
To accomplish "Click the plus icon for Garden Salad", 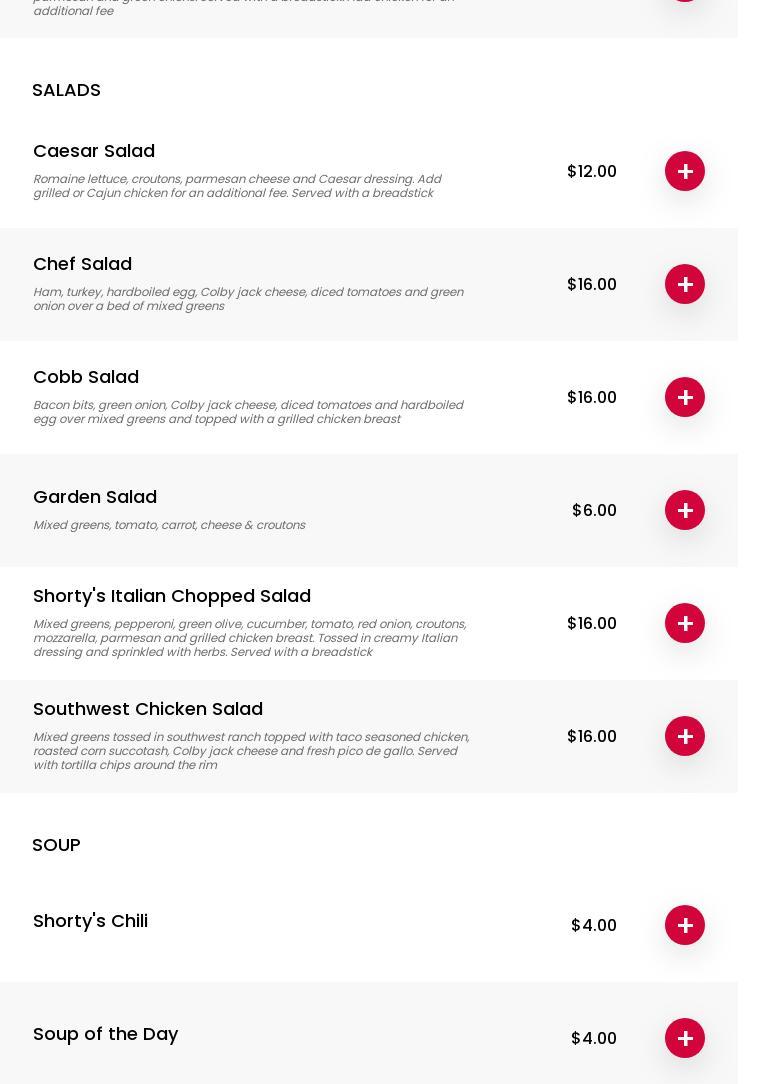I will pyautogui.click(x=685, y=510).
